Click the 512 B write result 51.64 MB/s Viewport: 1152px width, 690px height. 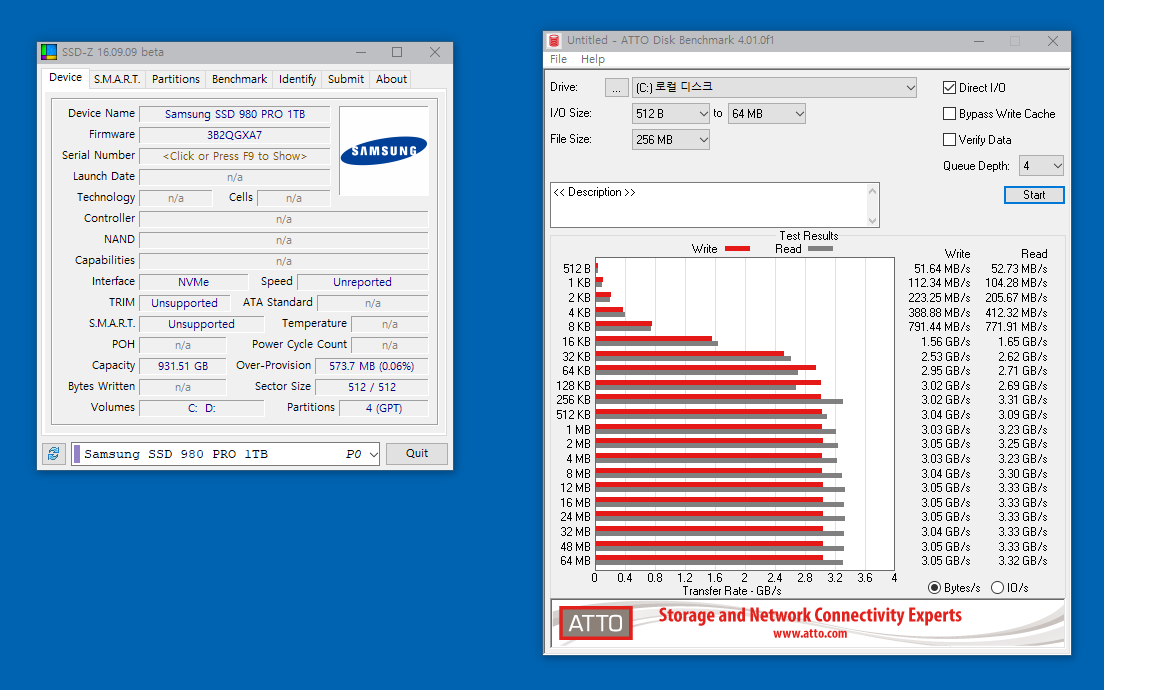point(942,269)
